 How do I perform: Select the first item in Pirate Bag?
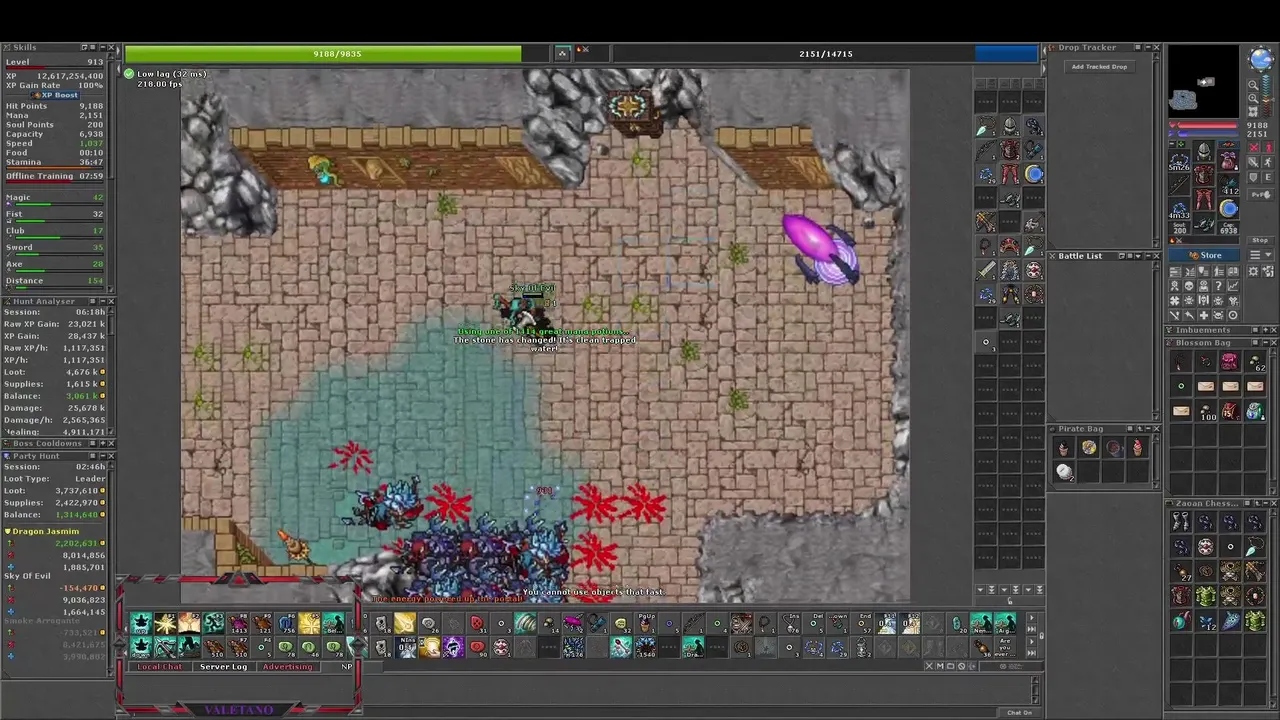click(x=1064, y=448)
